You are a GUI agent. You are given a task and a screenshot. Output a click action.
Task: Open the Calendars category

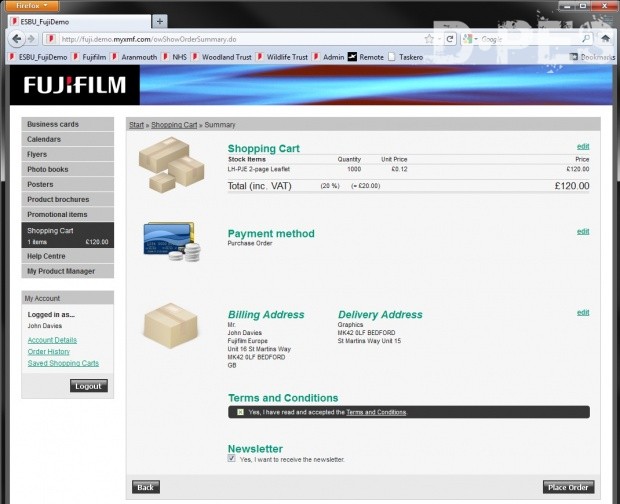tap(68, 139)
